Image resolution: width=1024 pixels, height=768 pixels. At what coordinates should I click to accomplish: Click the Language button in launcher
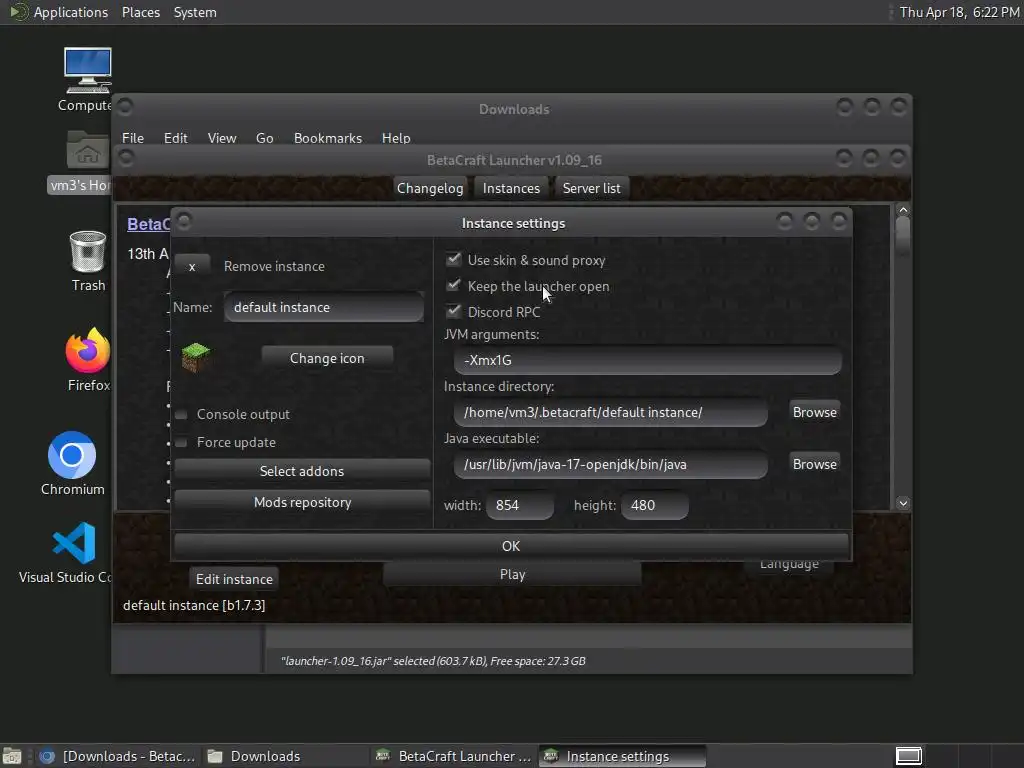coord(789,565)
